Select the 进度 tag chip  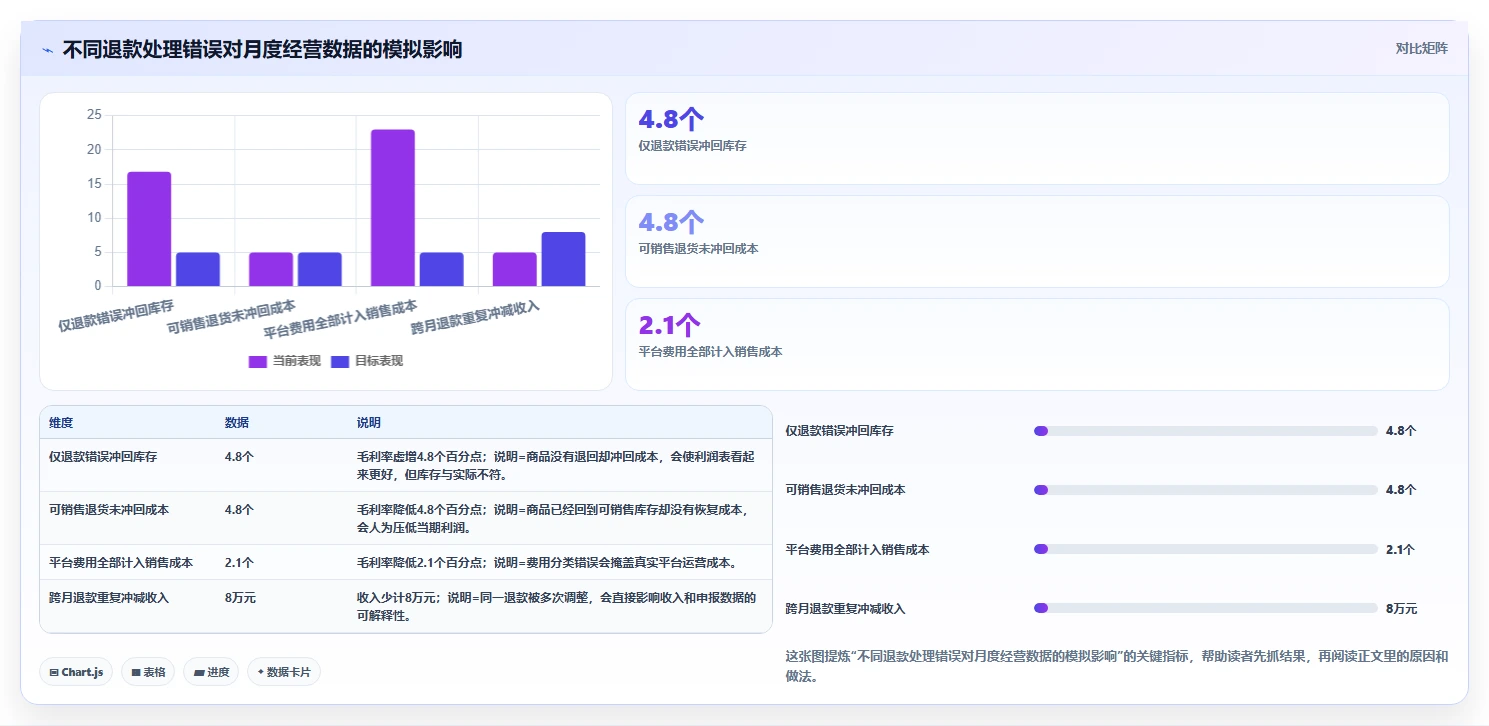tap(211, 672)
